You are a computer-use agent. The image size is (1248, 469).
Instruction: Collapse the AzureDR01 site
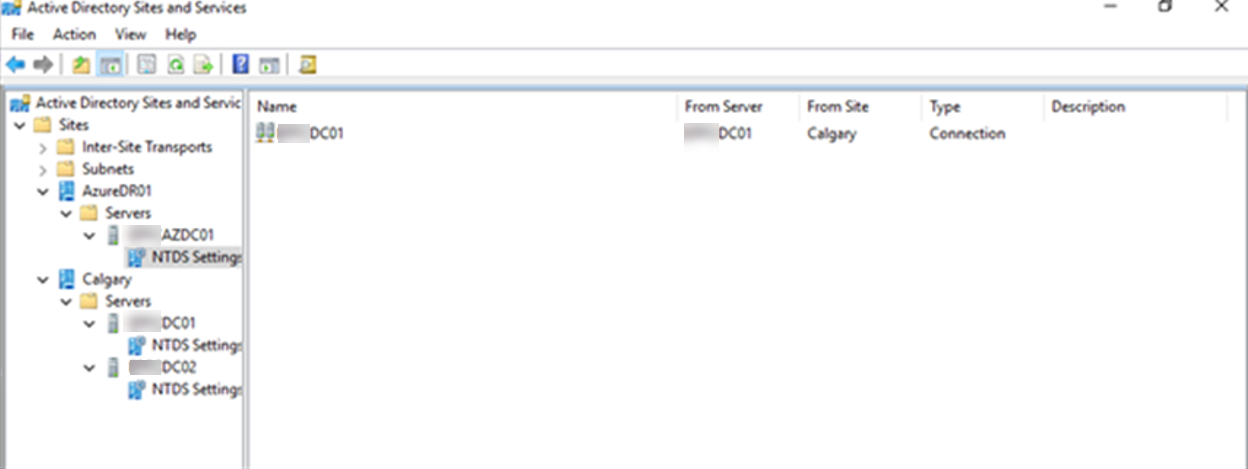(42, 191)
